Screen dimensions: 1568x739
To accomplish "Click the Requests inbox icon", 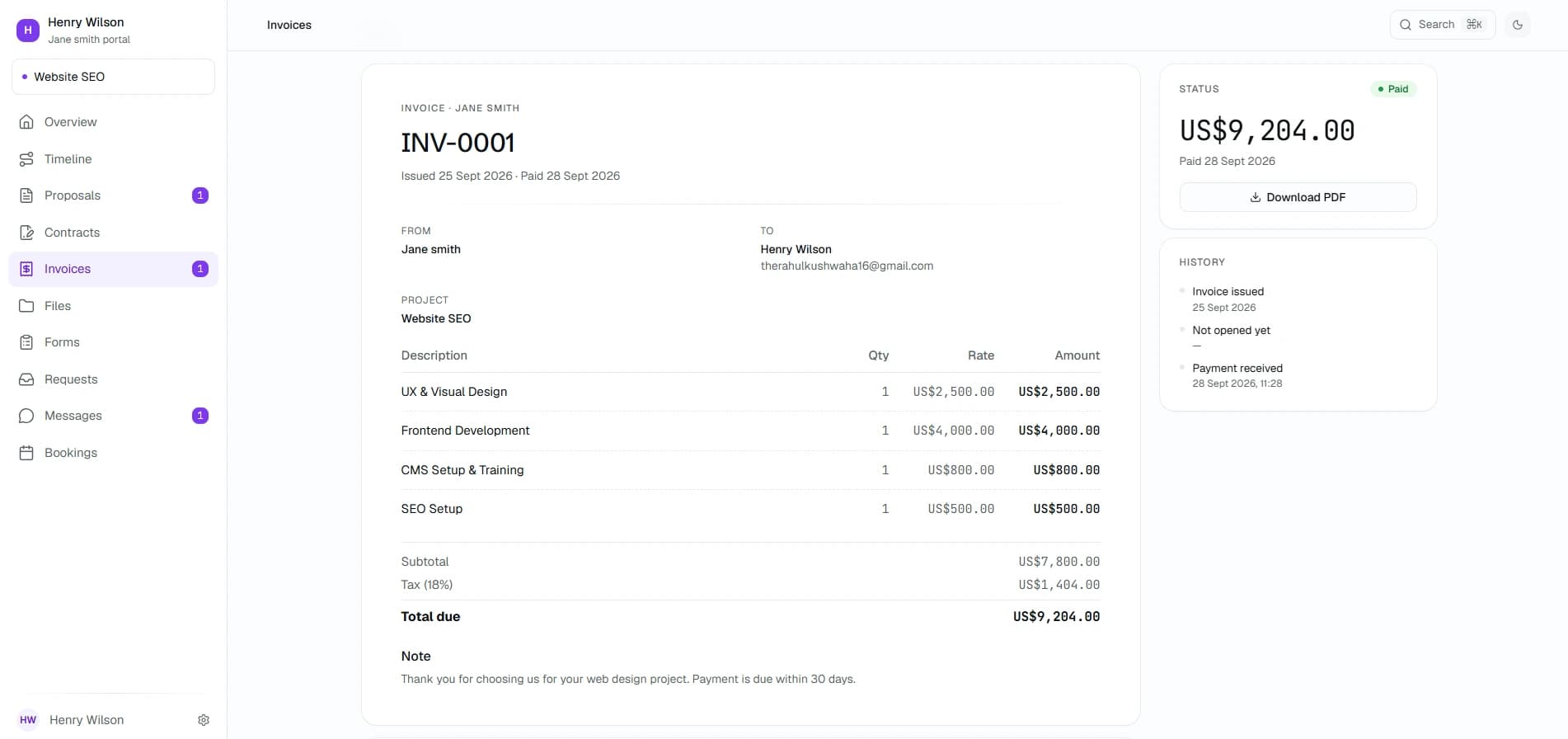I will [x=26, y=379].
